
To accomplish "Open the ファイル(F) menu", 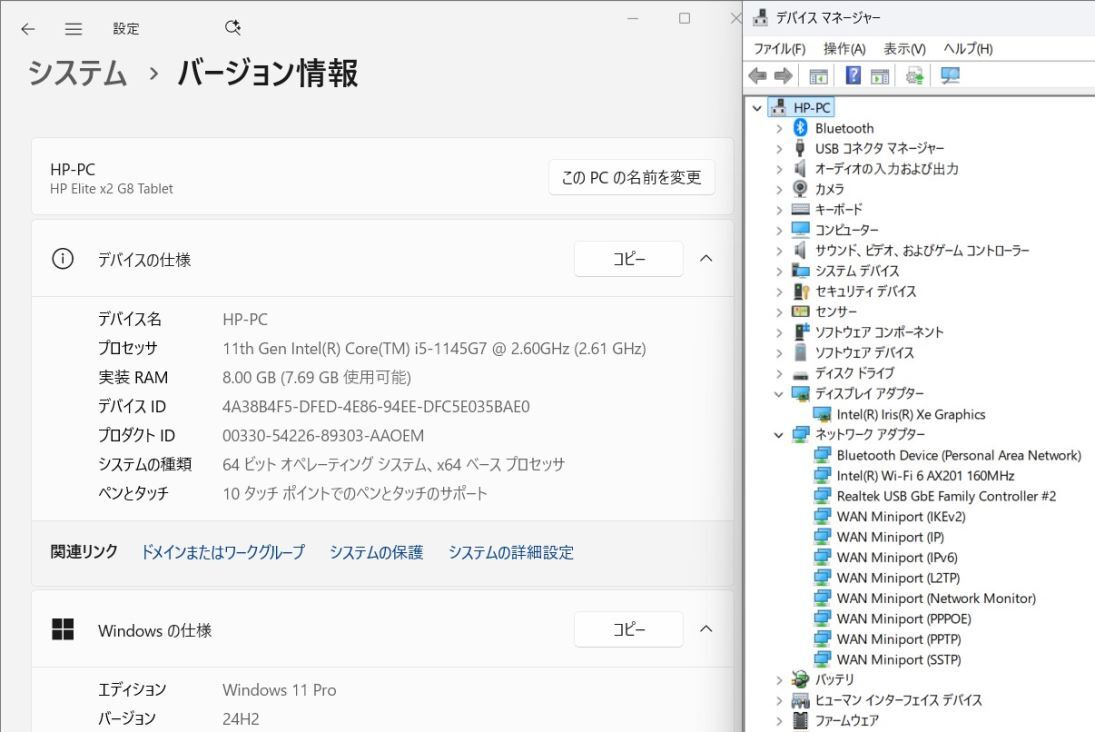I will [777, 48].
